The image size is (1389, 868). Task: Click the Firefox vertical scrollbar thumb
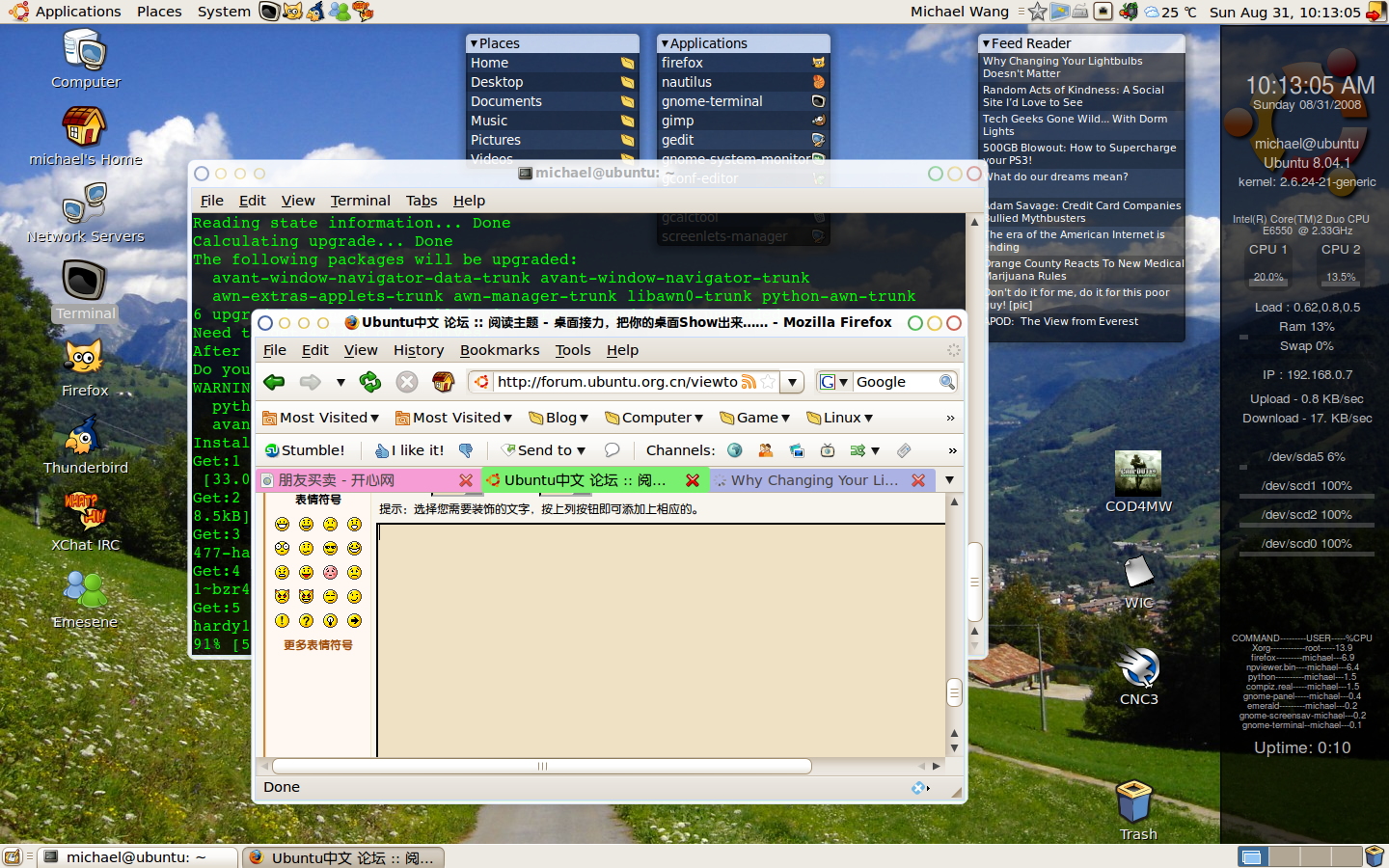point(954,692)
